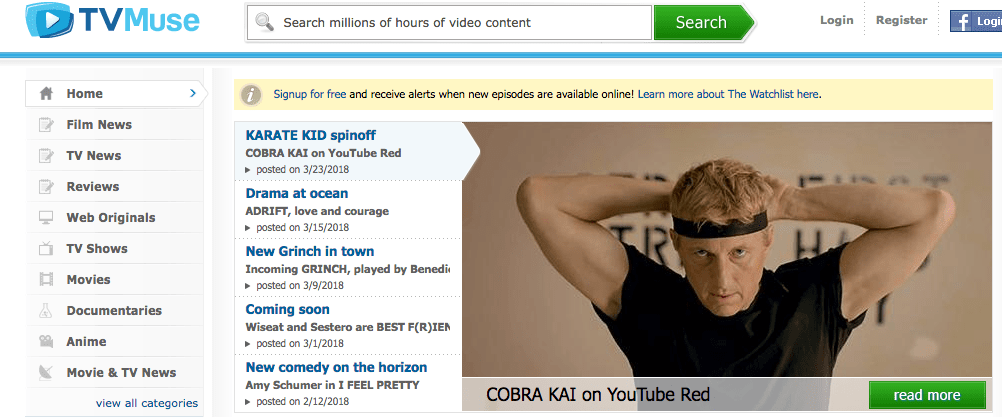This screenshot has height=417, width=1002.
Task: Click 'posted on 2/12/2018' date text
Action: tap(303, 402)
